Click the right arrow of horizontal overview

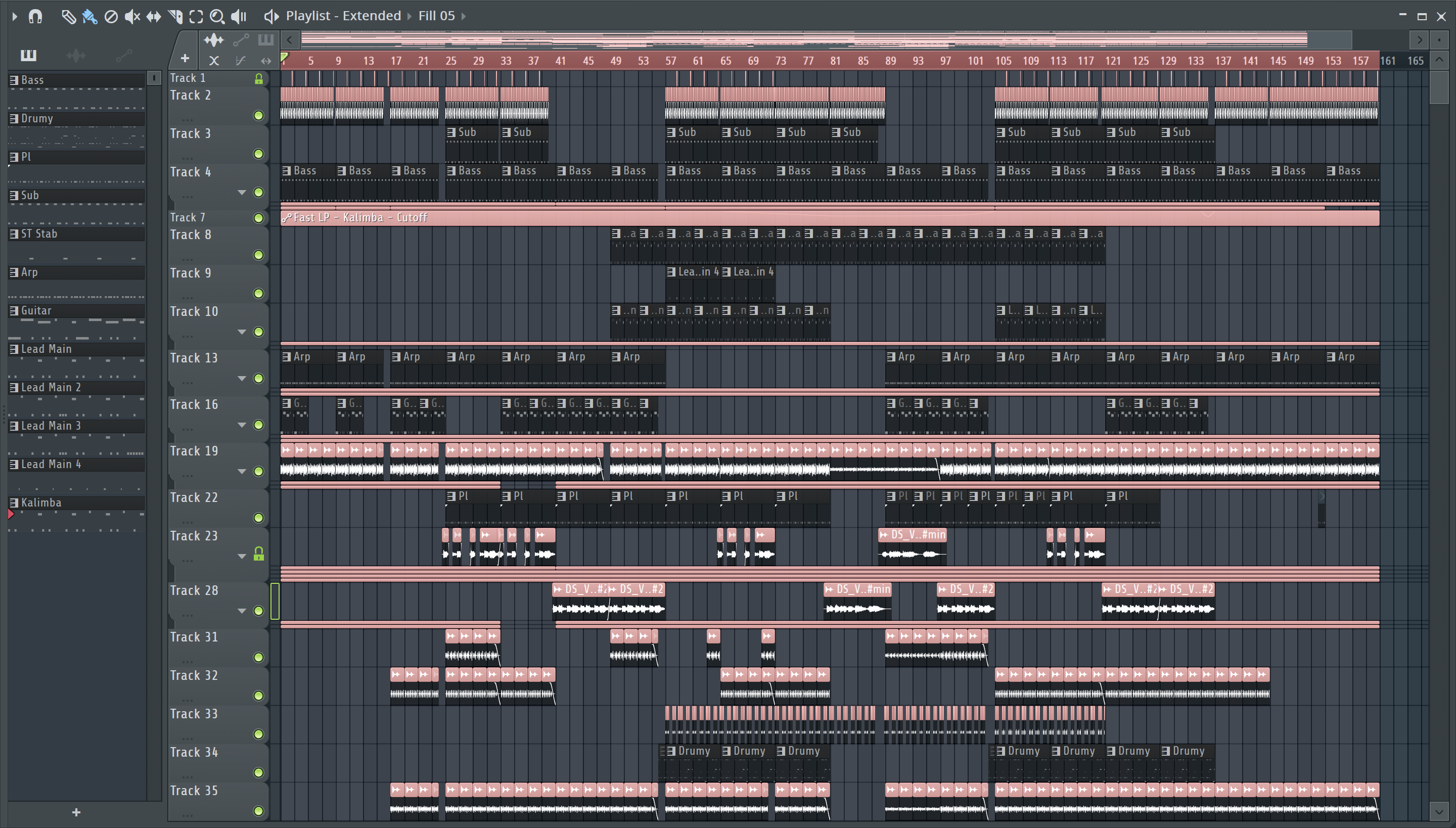point(1420,40)
